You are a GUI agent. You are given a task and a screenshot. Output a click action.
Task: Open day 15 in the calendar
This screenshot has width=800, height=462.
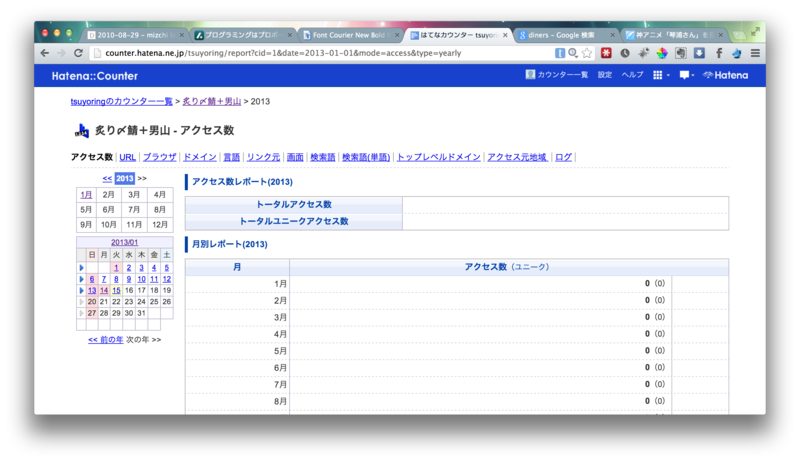[x=116, y=290]
